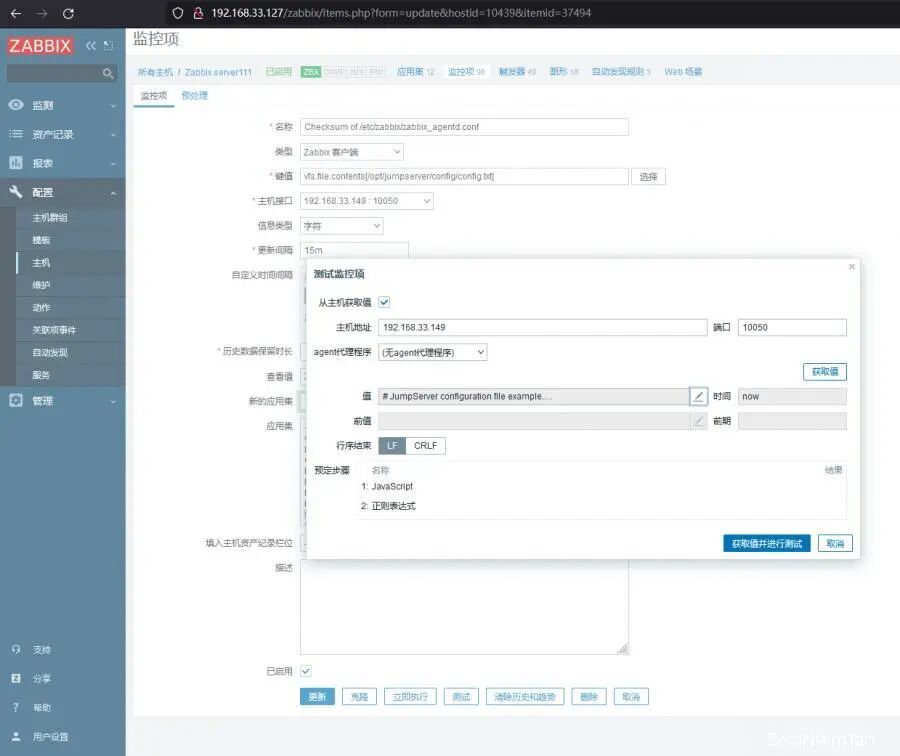Collapse the sidebar with double-chevron icon
The image size is (900, 756).
91,45
